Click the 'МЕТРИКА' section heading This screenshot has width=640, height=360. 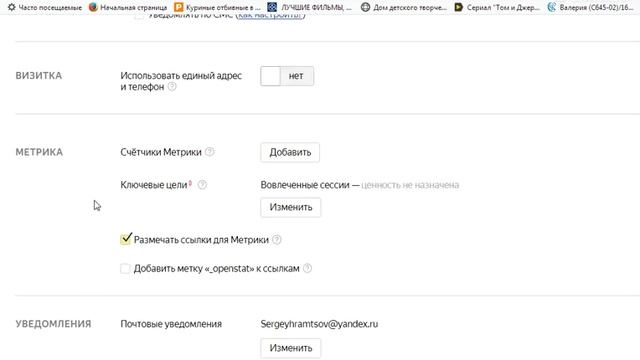[x=39, y=152]
